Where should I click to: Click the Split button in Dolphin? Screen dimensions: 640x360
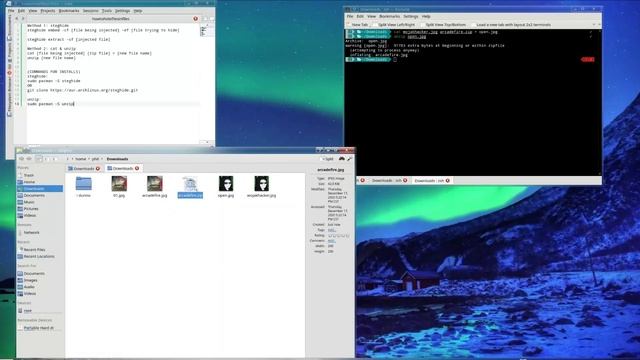click(x=327, y=159)
